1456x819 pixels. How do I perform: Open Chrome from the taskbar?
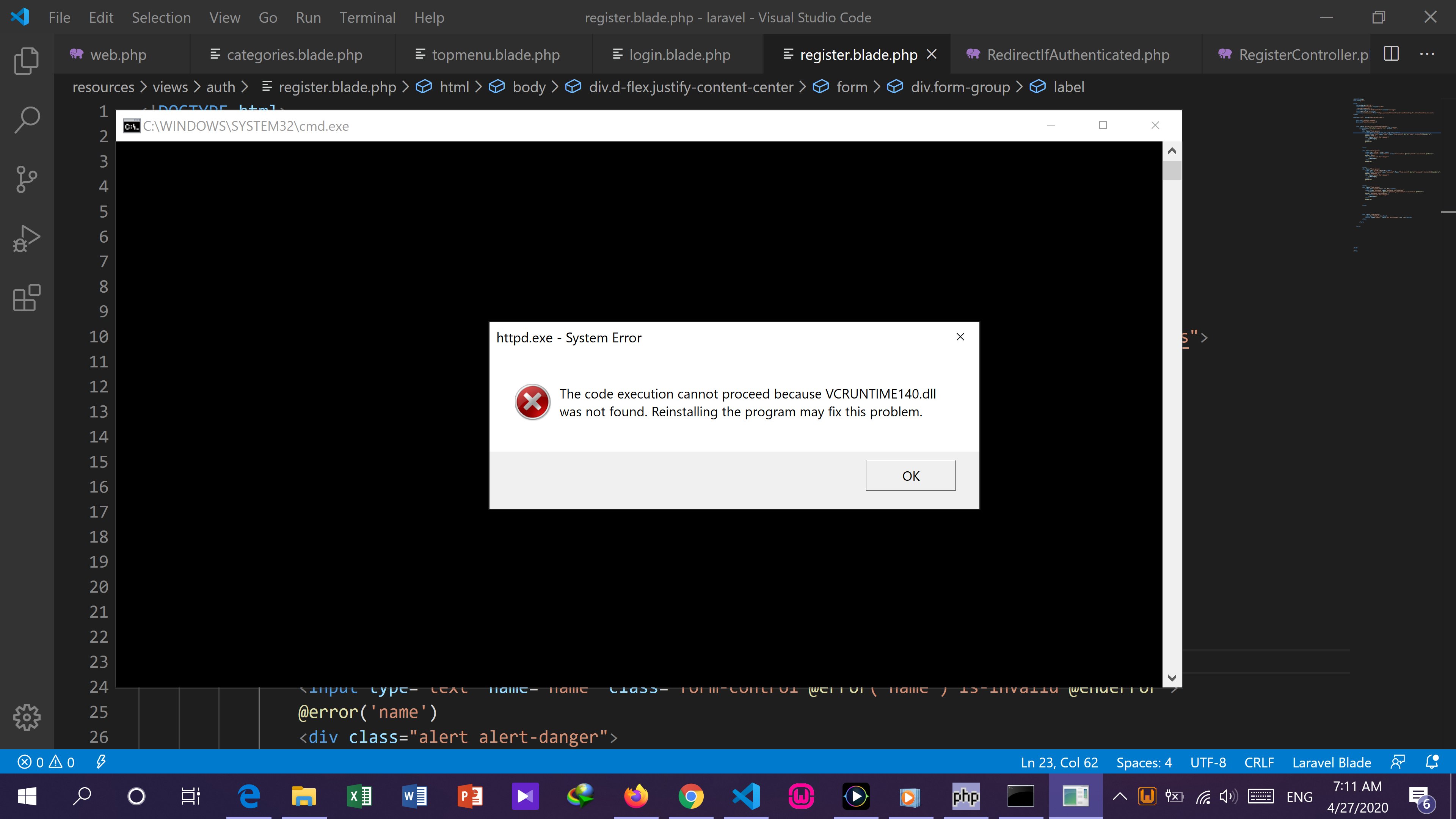pos(691,796)
